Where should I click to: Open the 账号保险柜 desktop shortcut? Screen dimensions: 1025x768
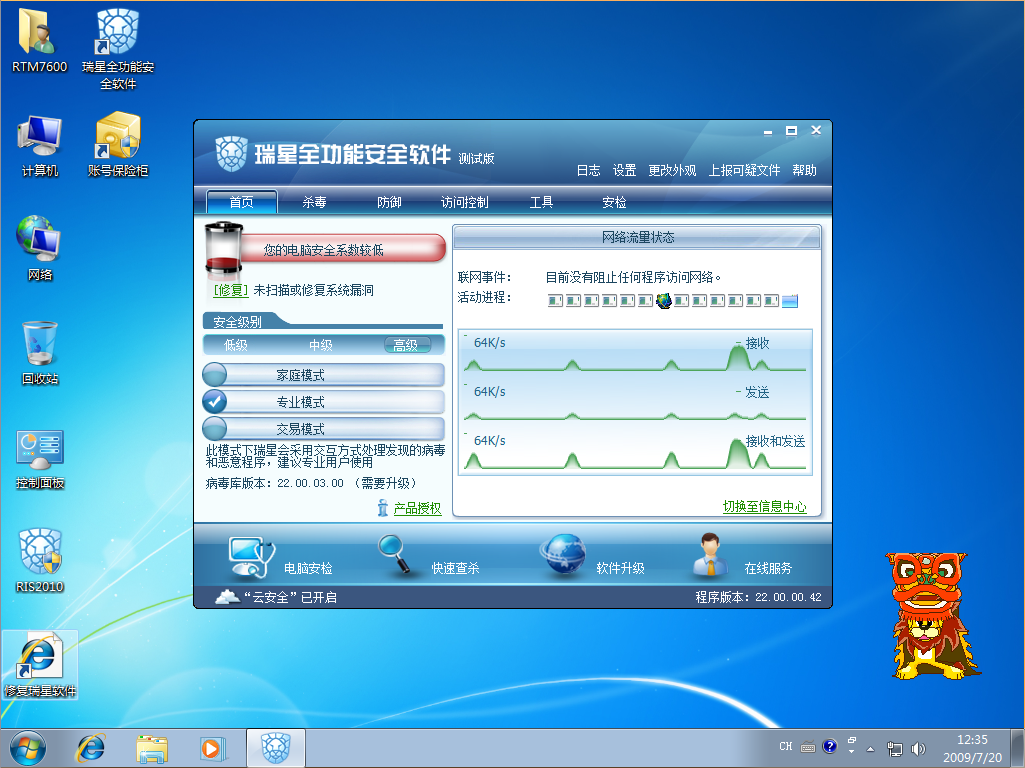(118, 145)
